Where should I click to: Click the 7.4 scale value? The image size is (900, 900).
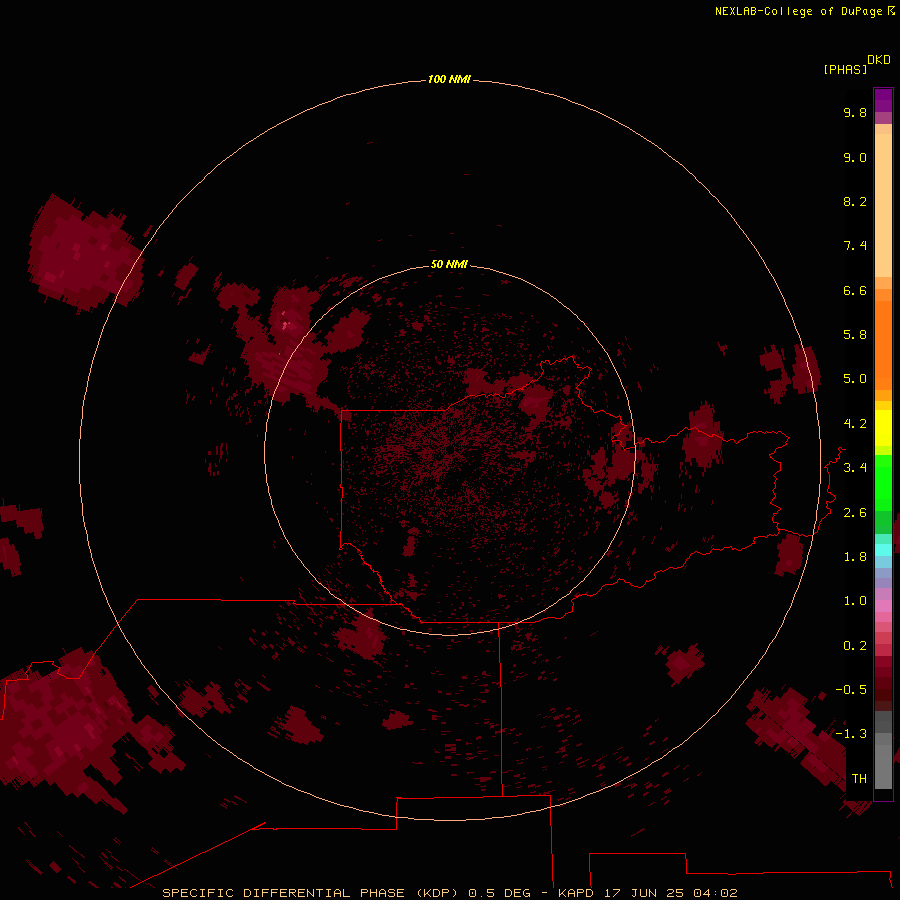pyautogui.click(x=855, y=246)
